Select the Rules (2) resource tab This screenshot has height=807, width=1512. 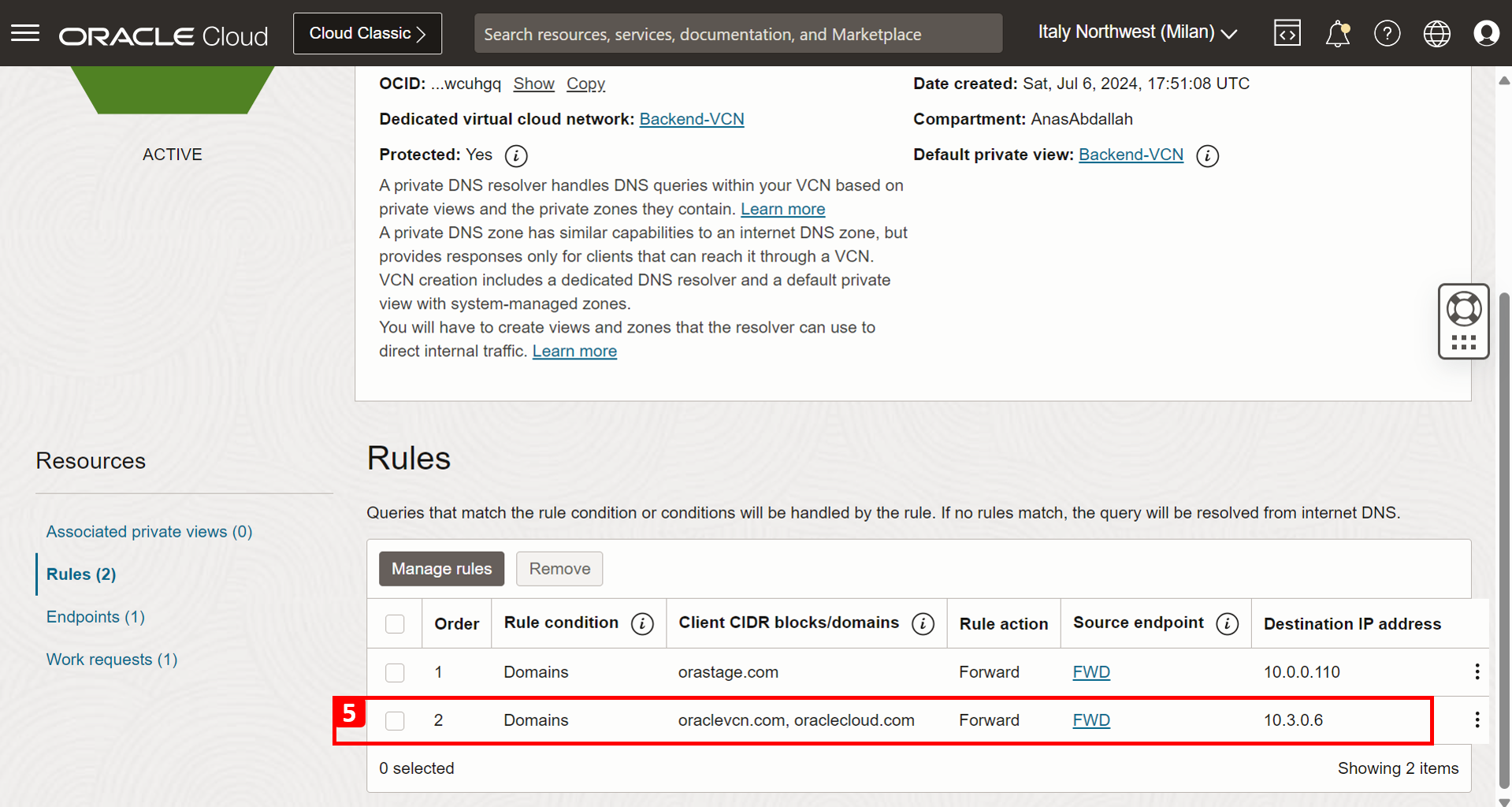(81, 574)
